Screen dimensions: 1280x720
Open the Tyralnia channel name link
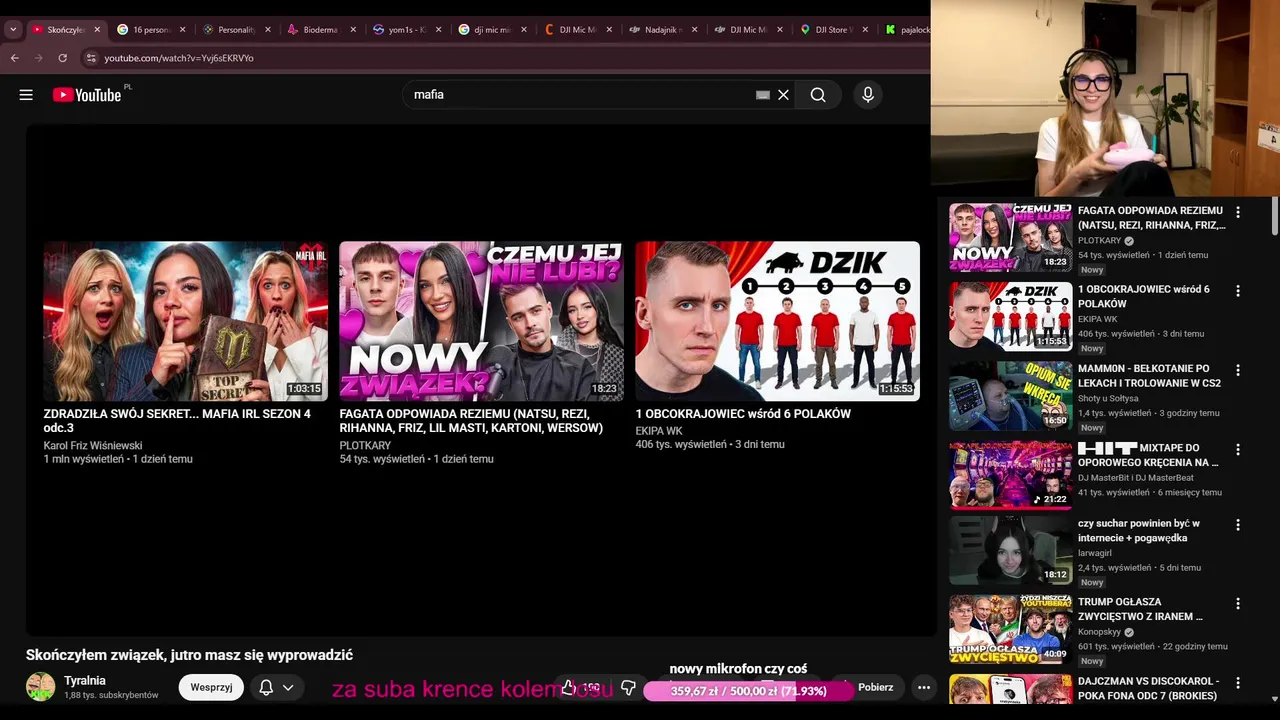point(85,681)
